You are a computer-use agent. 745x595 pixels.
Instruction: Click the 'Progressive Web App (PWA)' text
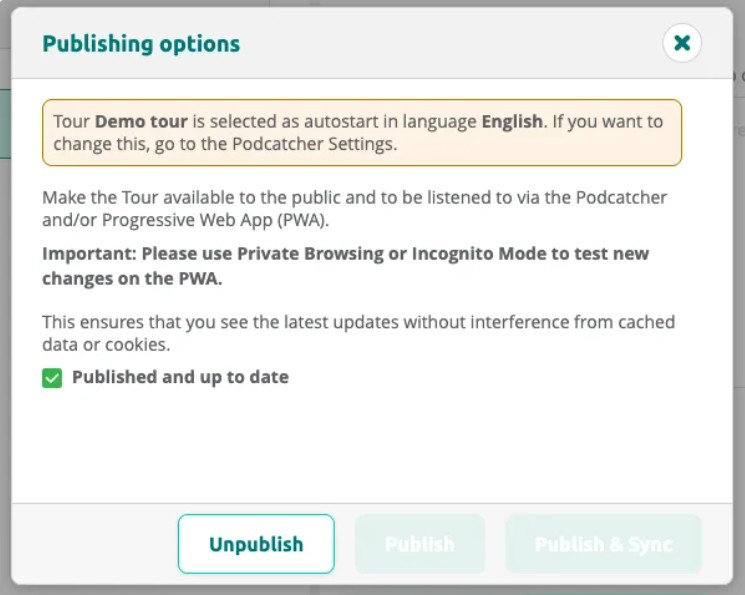pos(215,221)
